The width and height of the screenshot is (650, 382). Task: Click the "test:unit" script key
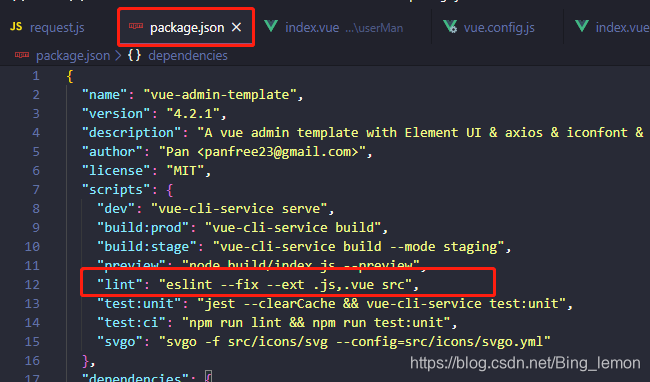tap(139, 304)
